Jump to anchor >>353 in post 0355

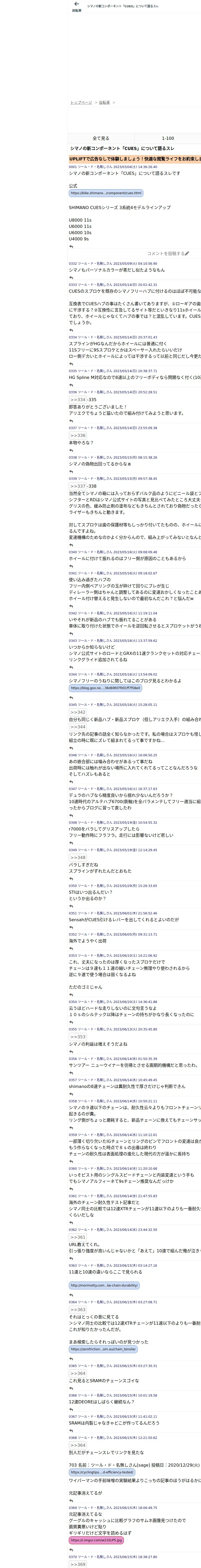(78, 1037)
